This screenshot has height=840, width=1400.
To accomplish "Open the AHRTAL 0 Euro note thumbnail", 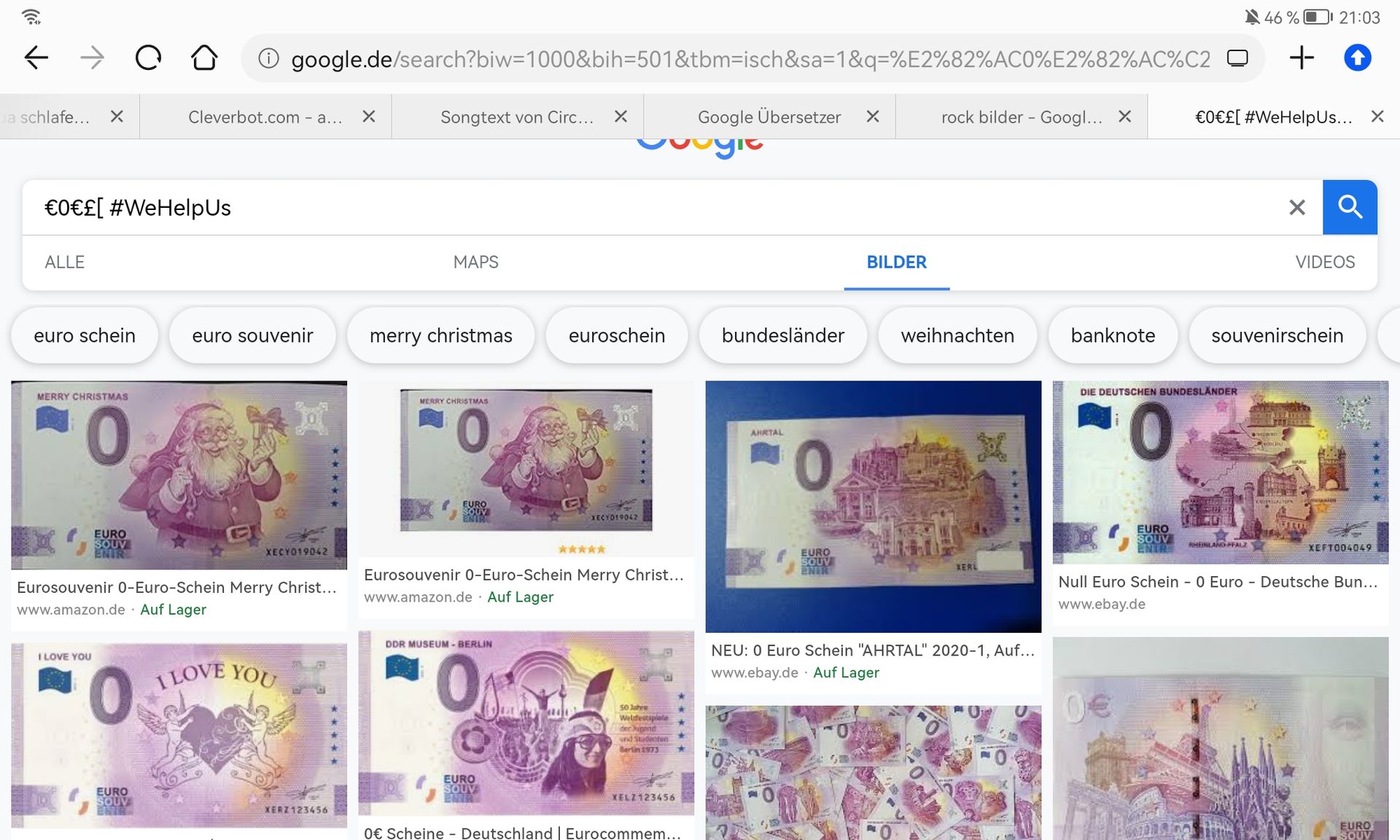I will click(x=874, y=506).
